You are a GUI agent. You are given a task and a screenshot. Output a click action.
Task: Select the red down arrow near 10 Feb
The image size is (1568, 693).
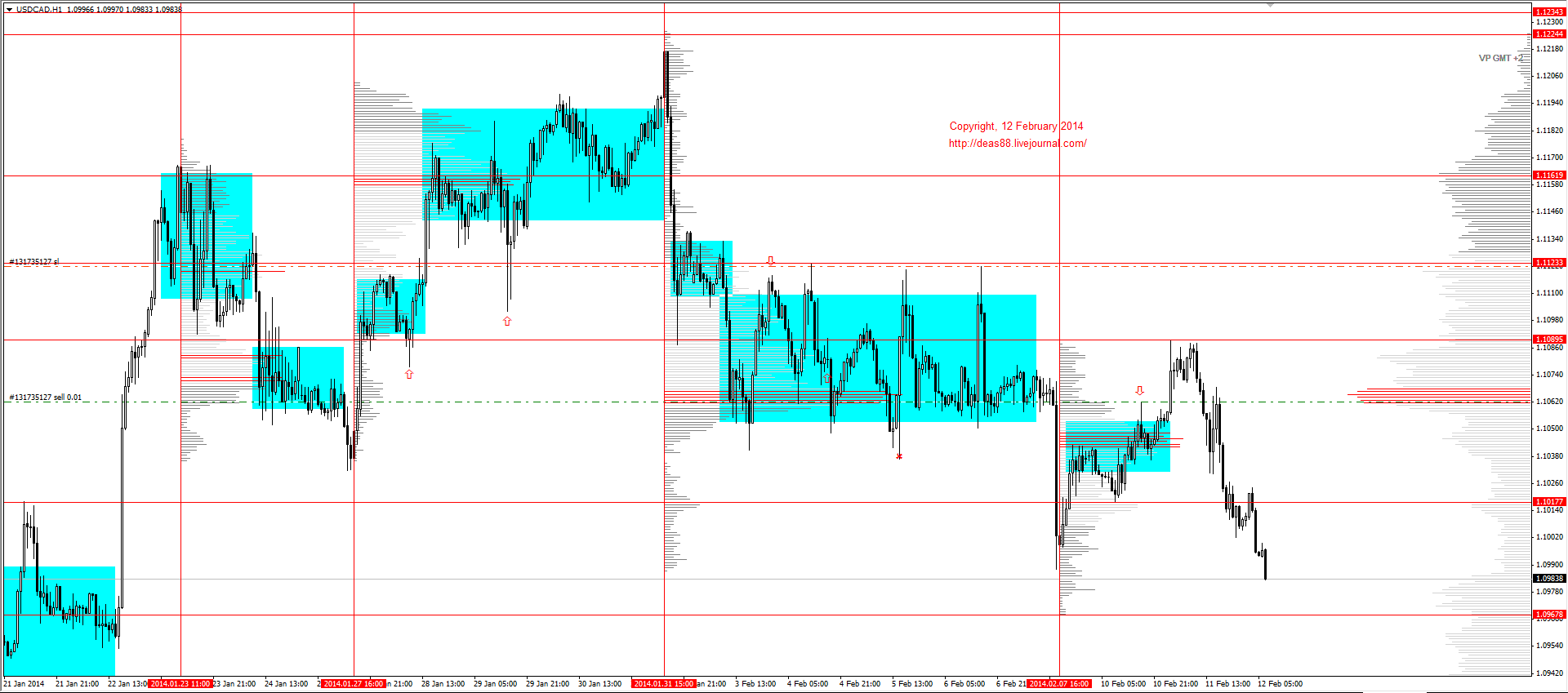1140,390
